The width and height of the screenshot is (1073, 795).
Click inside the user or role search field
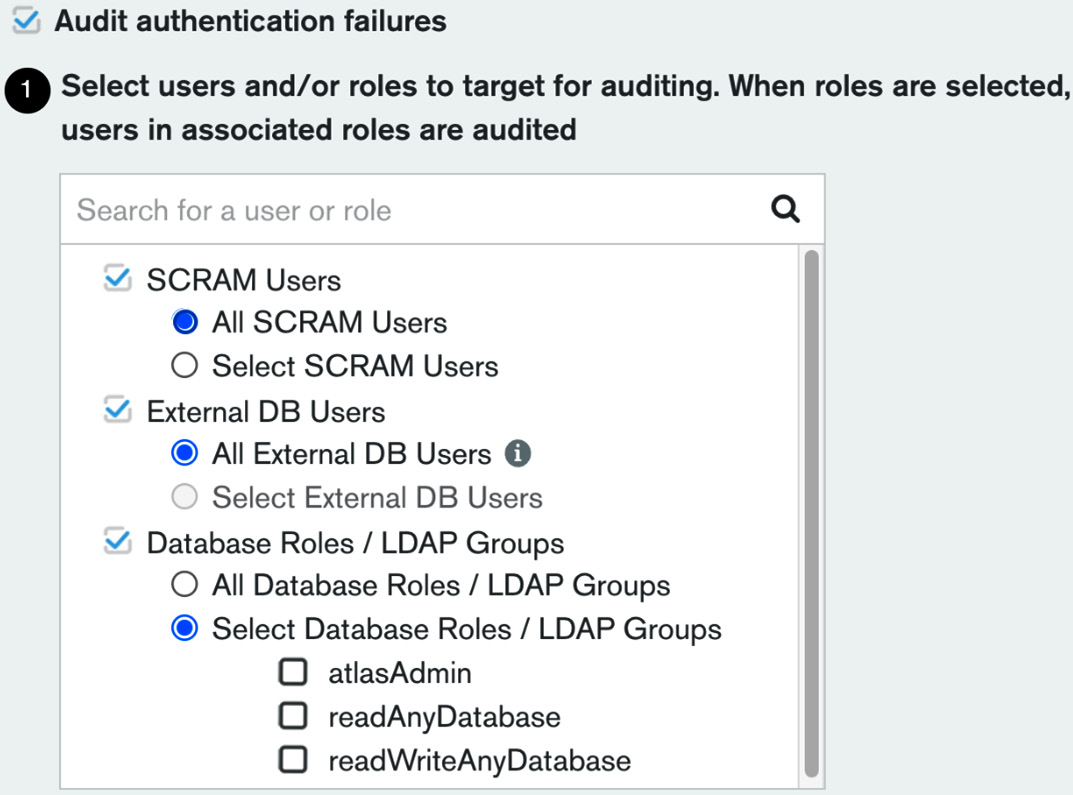pos(300,209)
